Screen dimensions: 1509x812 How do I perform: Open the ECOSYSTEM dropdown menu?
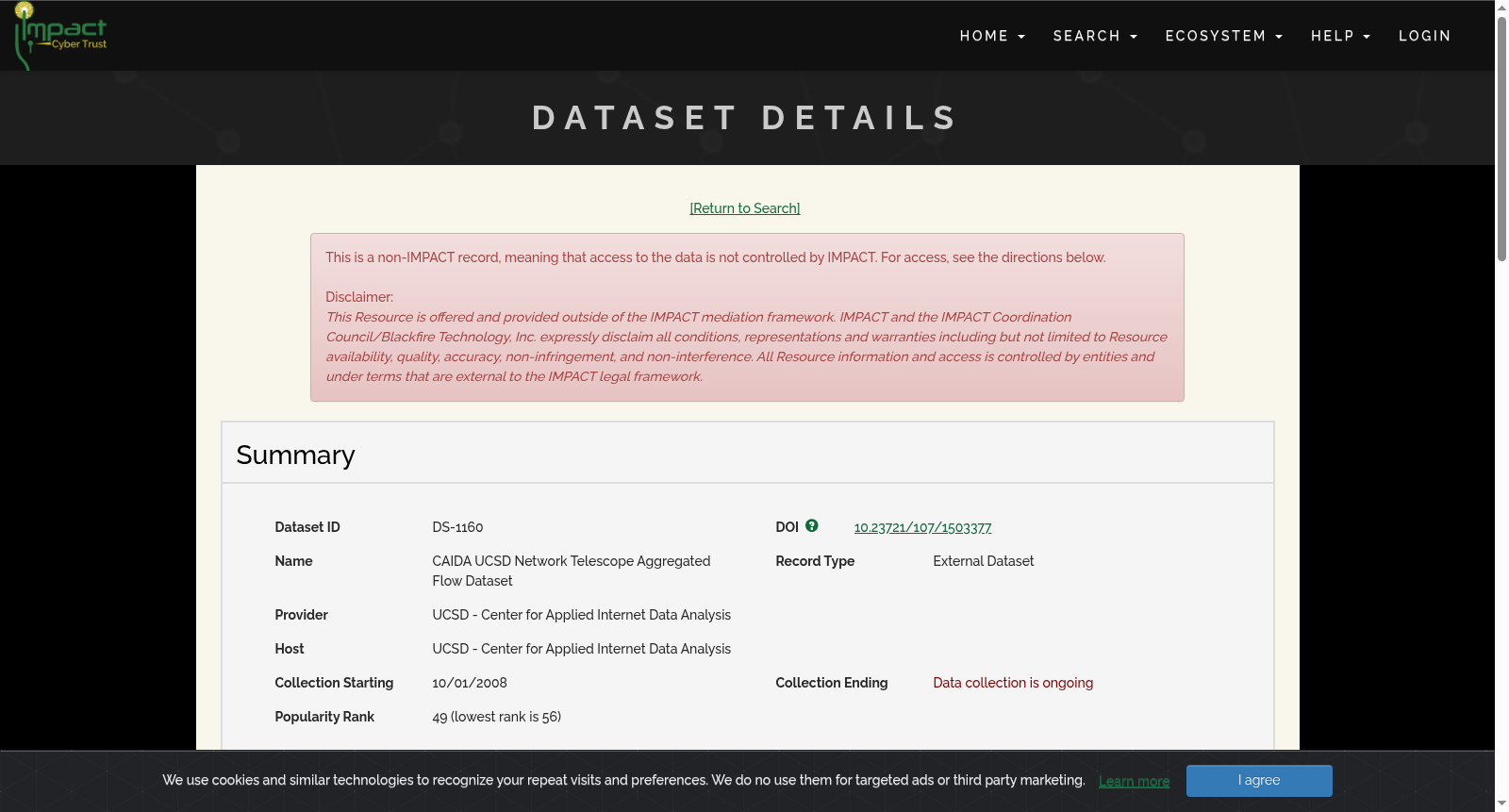[x=1224, y=36]
